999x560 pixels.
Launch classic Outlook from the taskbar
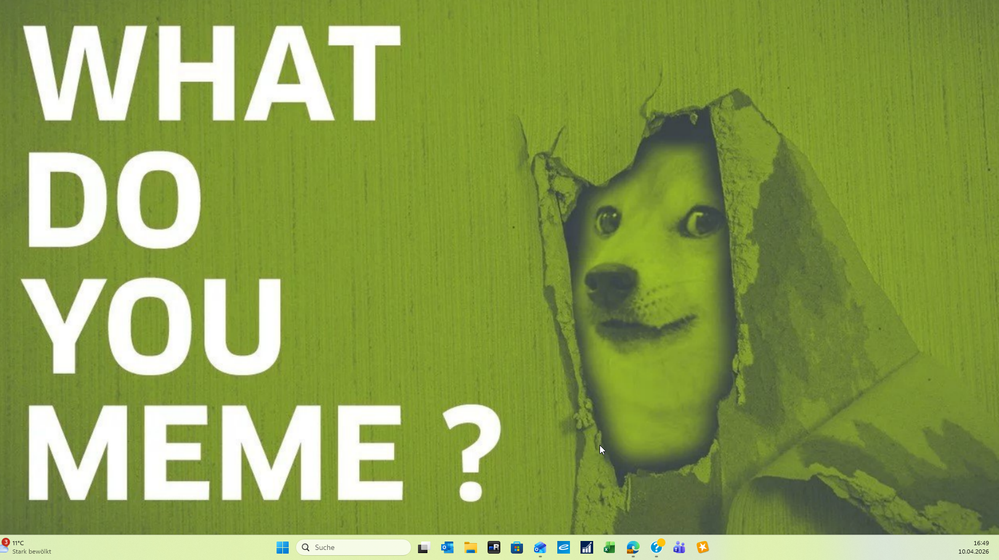point(447,547)
